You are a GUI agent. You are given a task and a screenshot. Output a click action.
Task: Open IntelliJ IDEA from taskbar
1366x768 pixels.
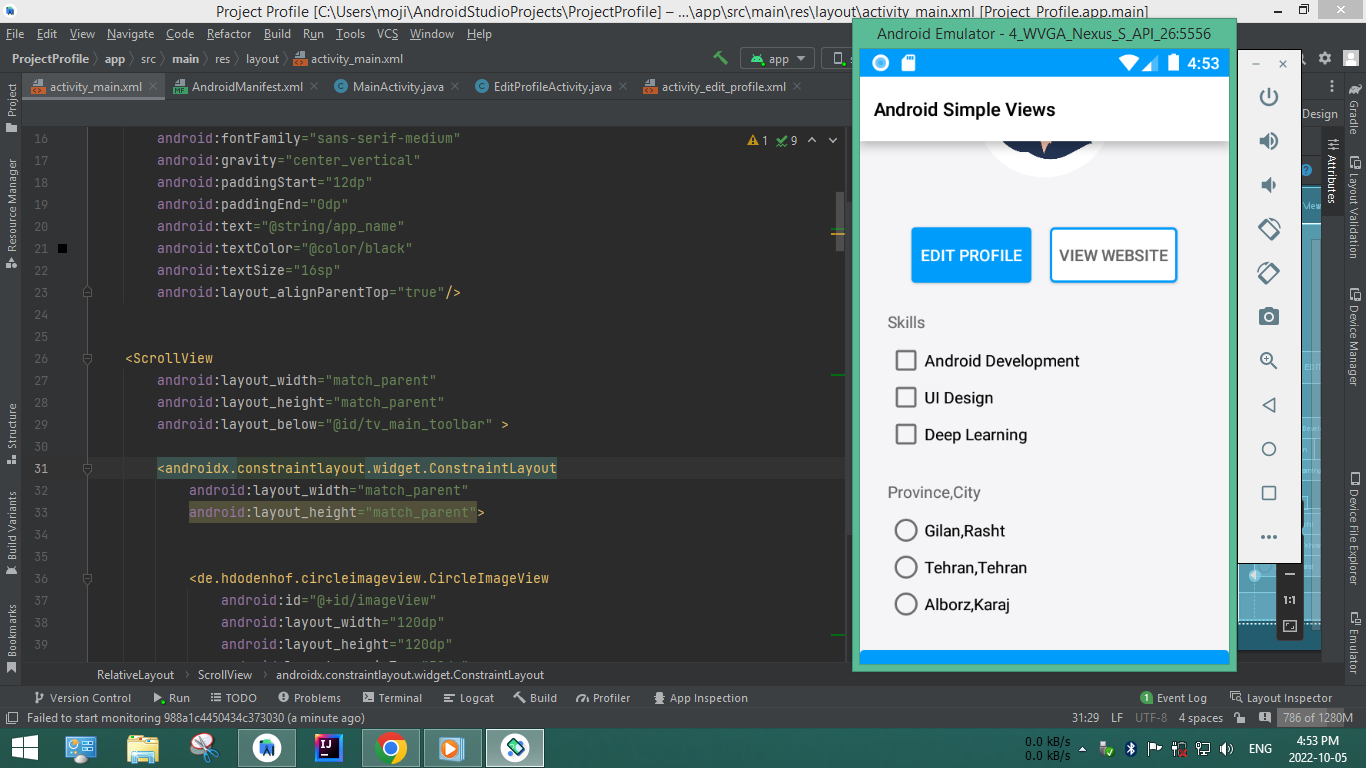(328, 748)
